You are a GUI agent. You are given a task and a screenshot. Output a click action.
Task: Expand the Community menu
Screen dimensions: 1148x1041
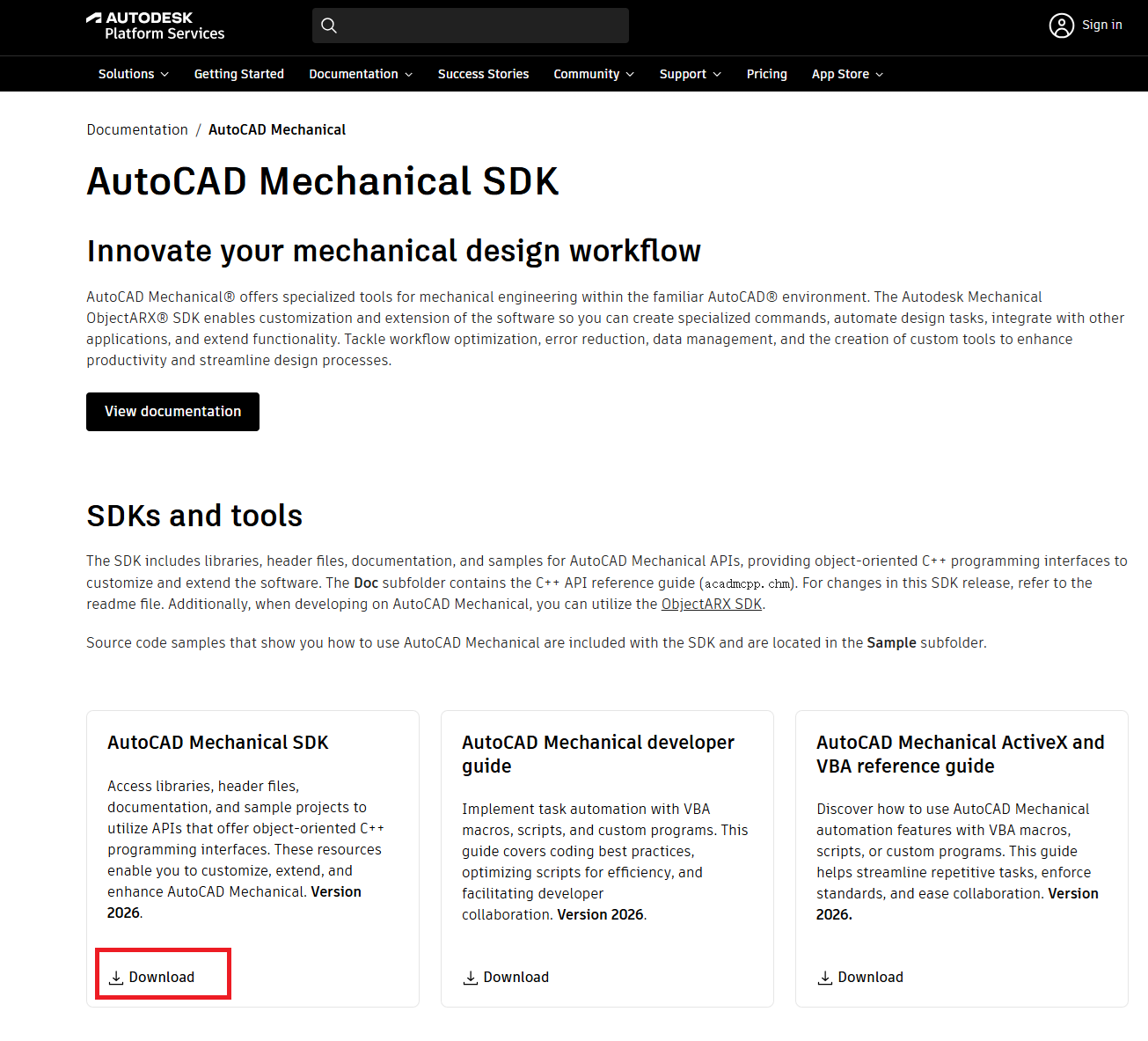pos(593,74)
